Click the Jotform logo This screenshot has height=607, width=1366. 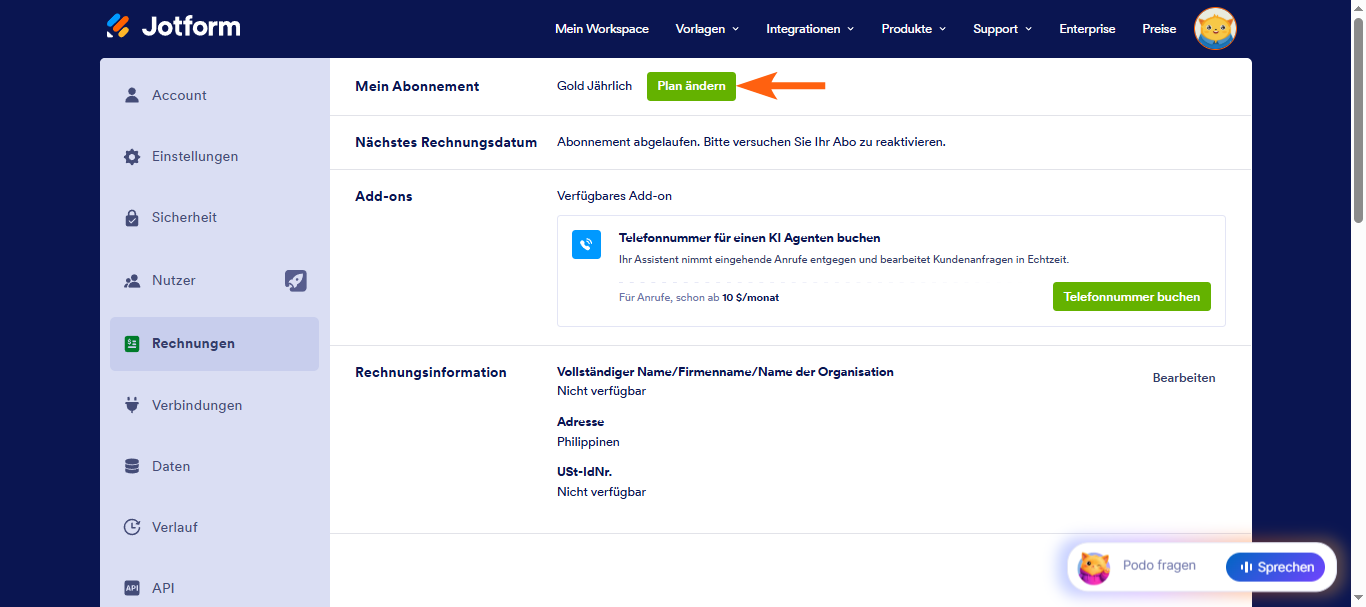click(173, 26)
